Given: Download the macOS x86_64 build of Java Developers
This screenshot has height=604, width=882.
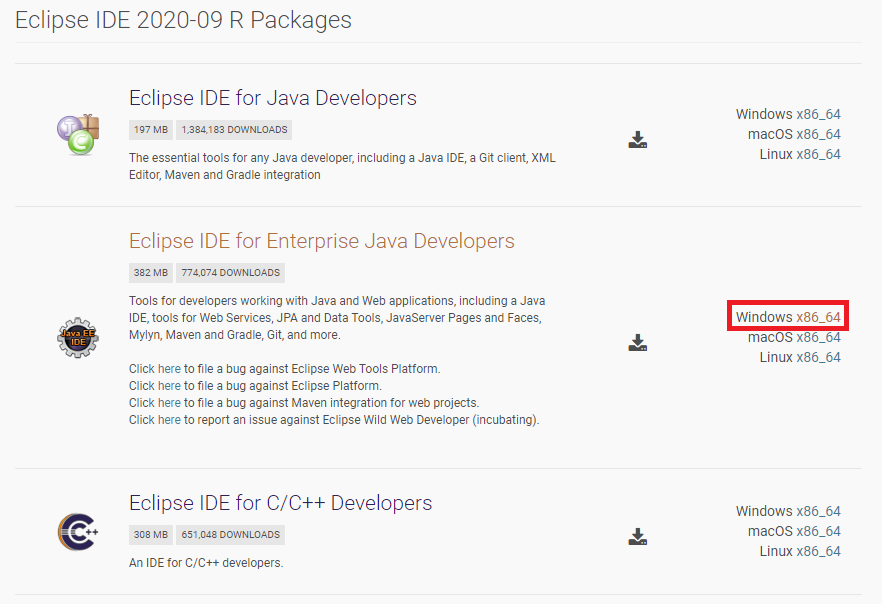Looking at the screenshot, I should coord(818,134).
